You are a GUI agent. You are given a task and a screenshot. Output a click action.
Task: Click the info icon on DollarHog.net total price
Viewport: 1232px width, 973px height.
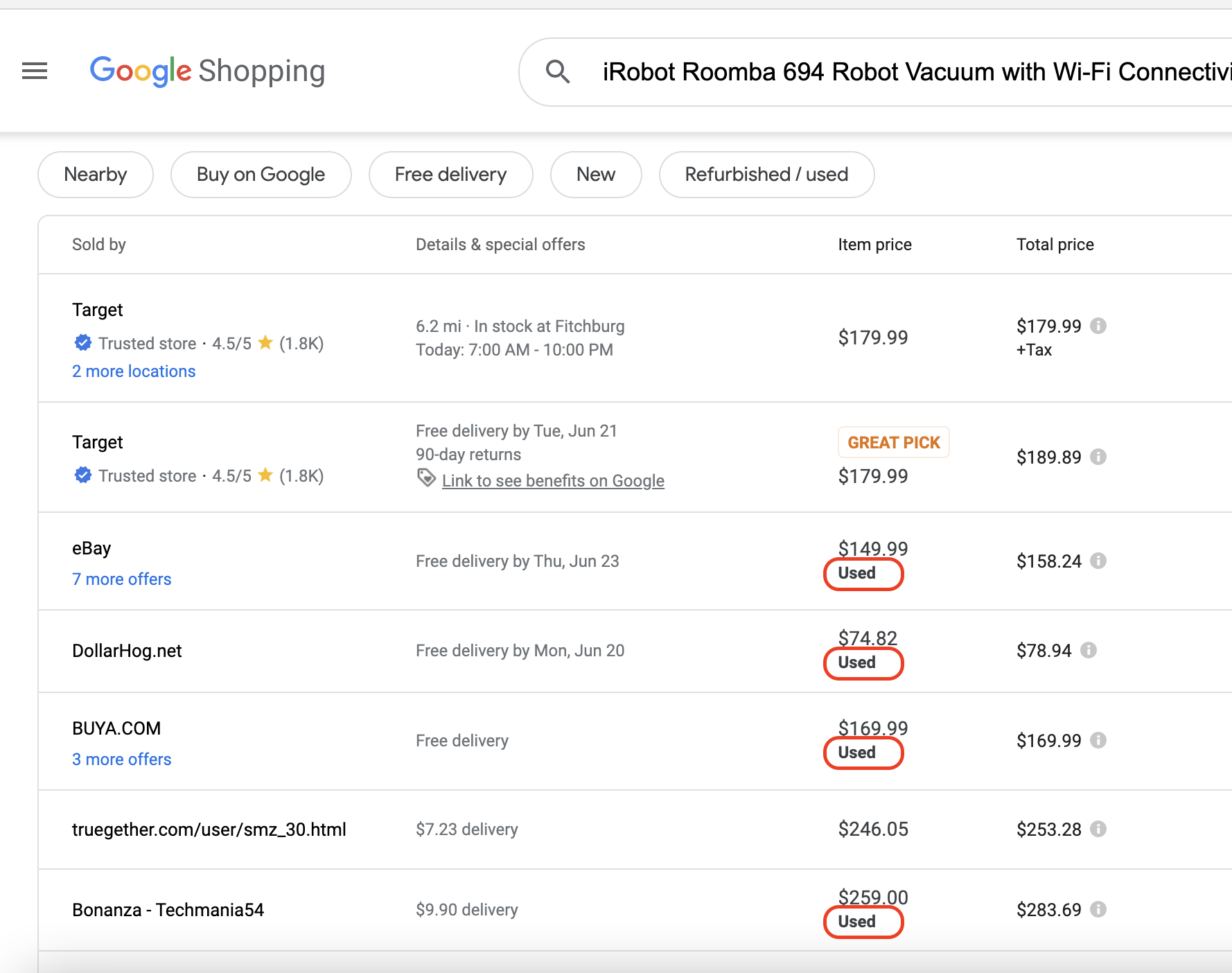pyautogui.click(x=1089, y=650)
